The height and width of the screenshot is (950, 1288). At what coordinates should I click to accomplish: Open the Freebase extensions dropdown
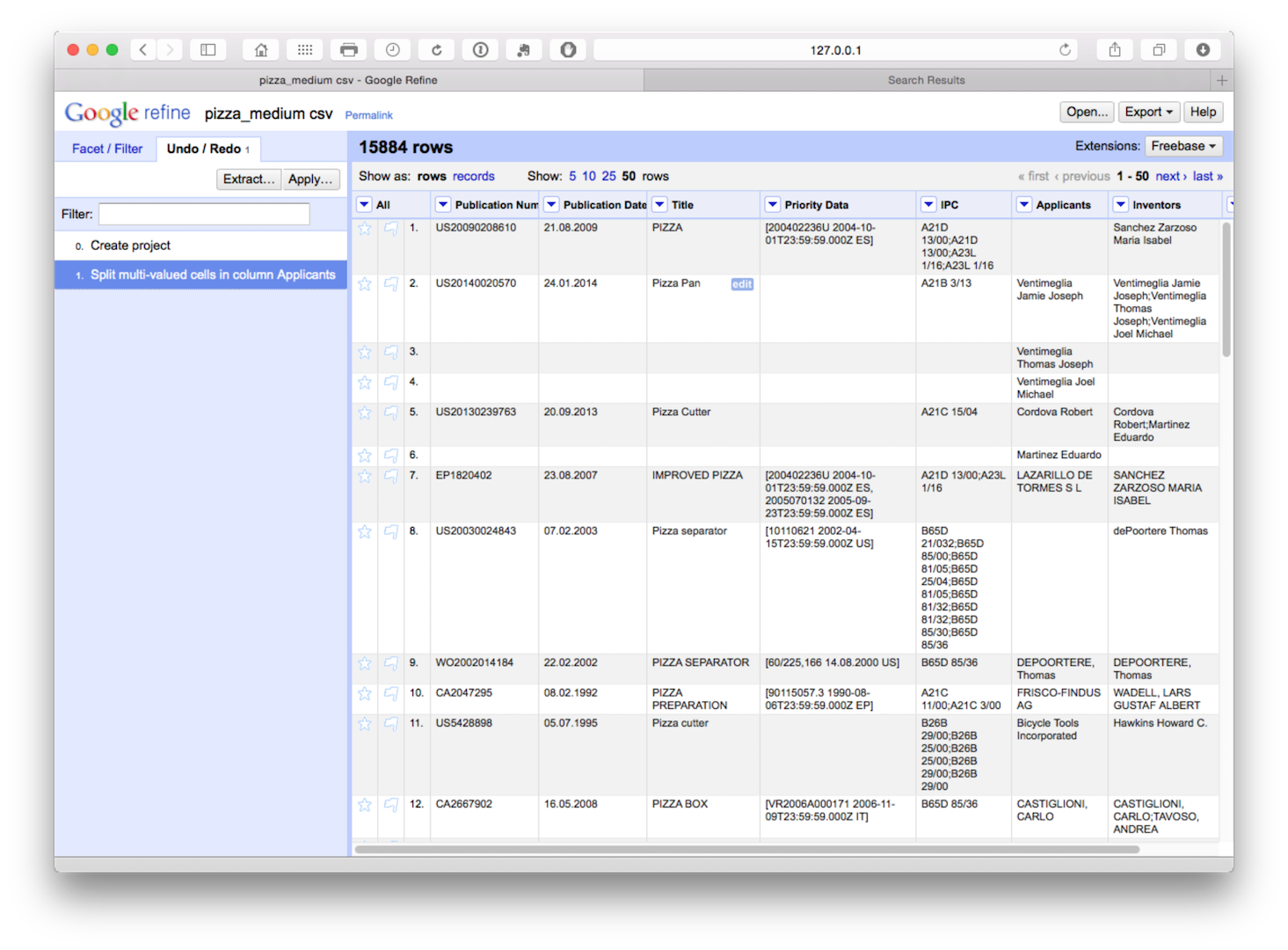(1183, 146)
